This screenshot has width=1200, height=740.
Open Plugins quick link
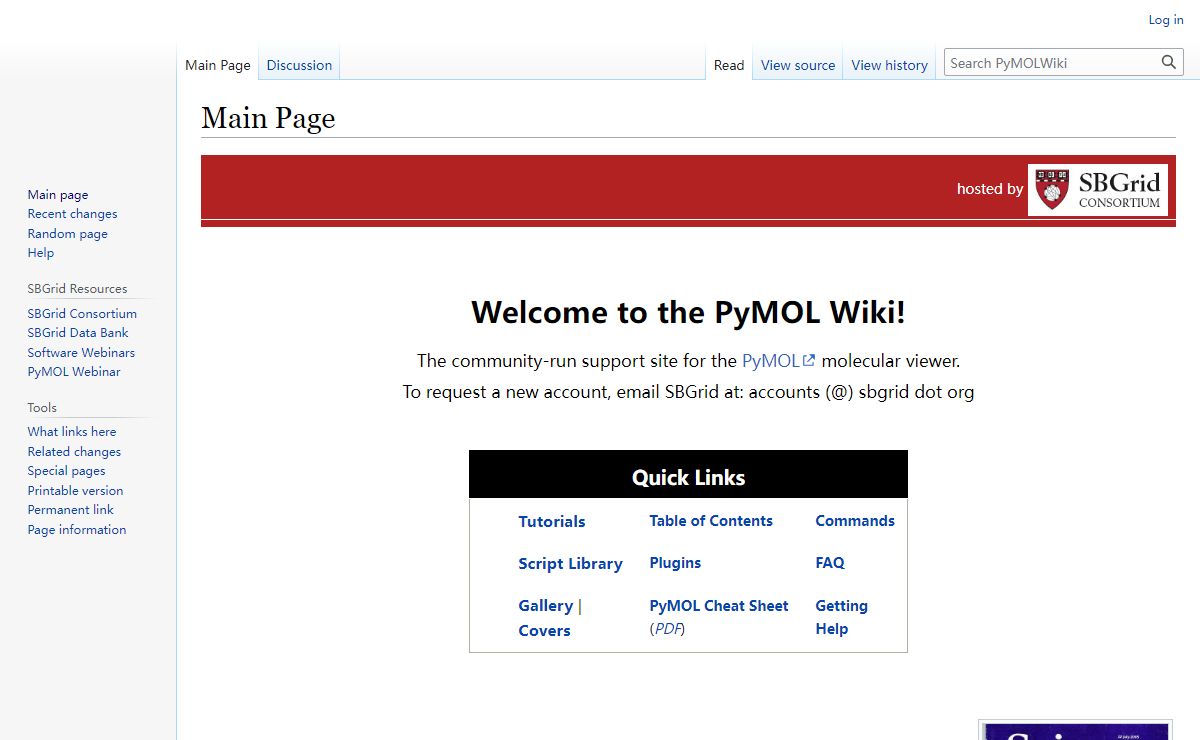[x=675, y=563]
